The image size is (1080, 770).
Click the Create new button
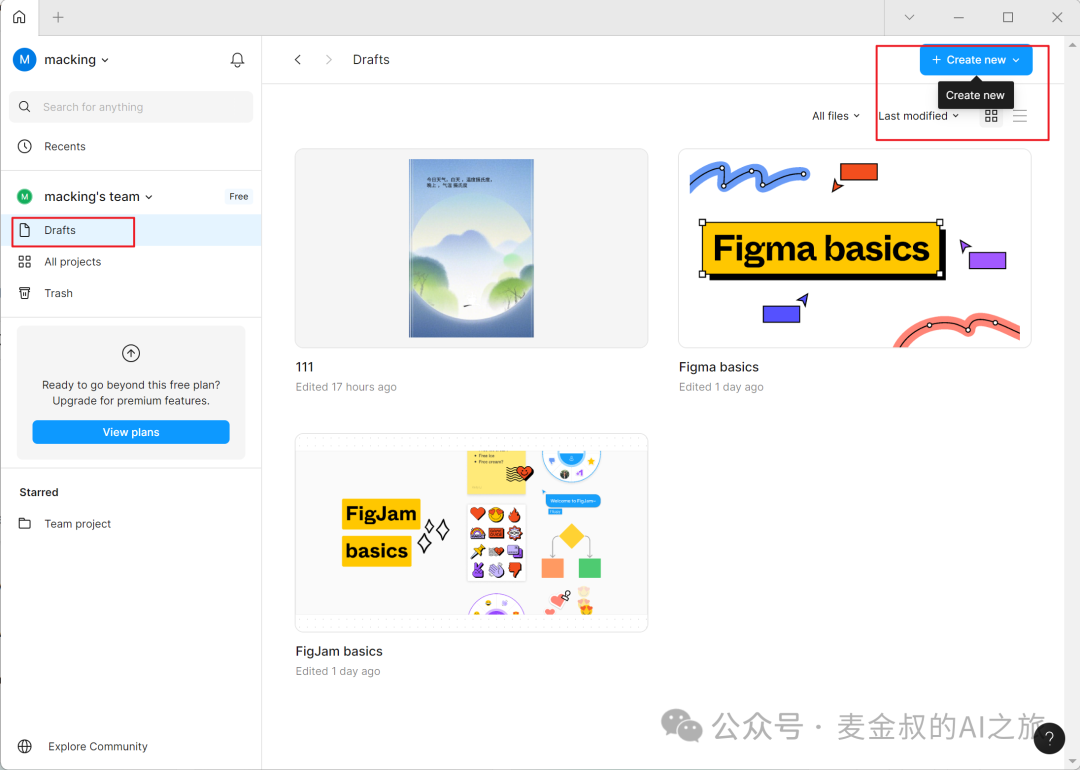point(976,60)
